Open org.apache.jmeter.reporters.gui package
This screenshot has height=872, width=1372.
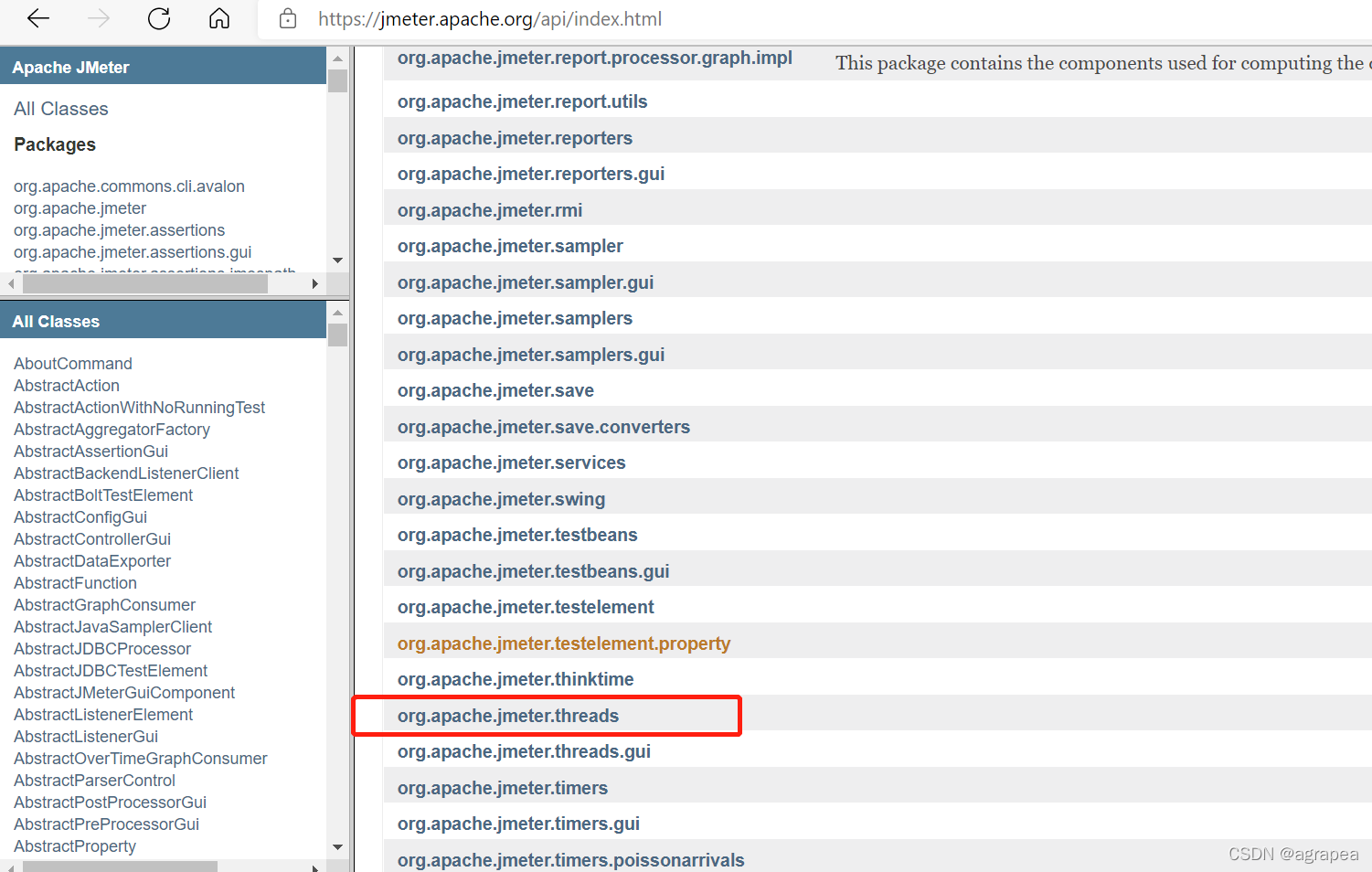point(531,174)
